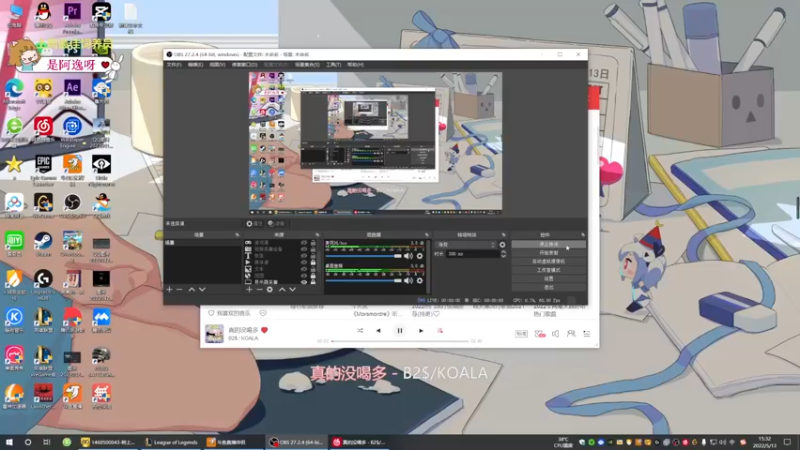Add a new scene with the plus icon
The height and width of the screenshot is (450, 800).
pos(169,289)
